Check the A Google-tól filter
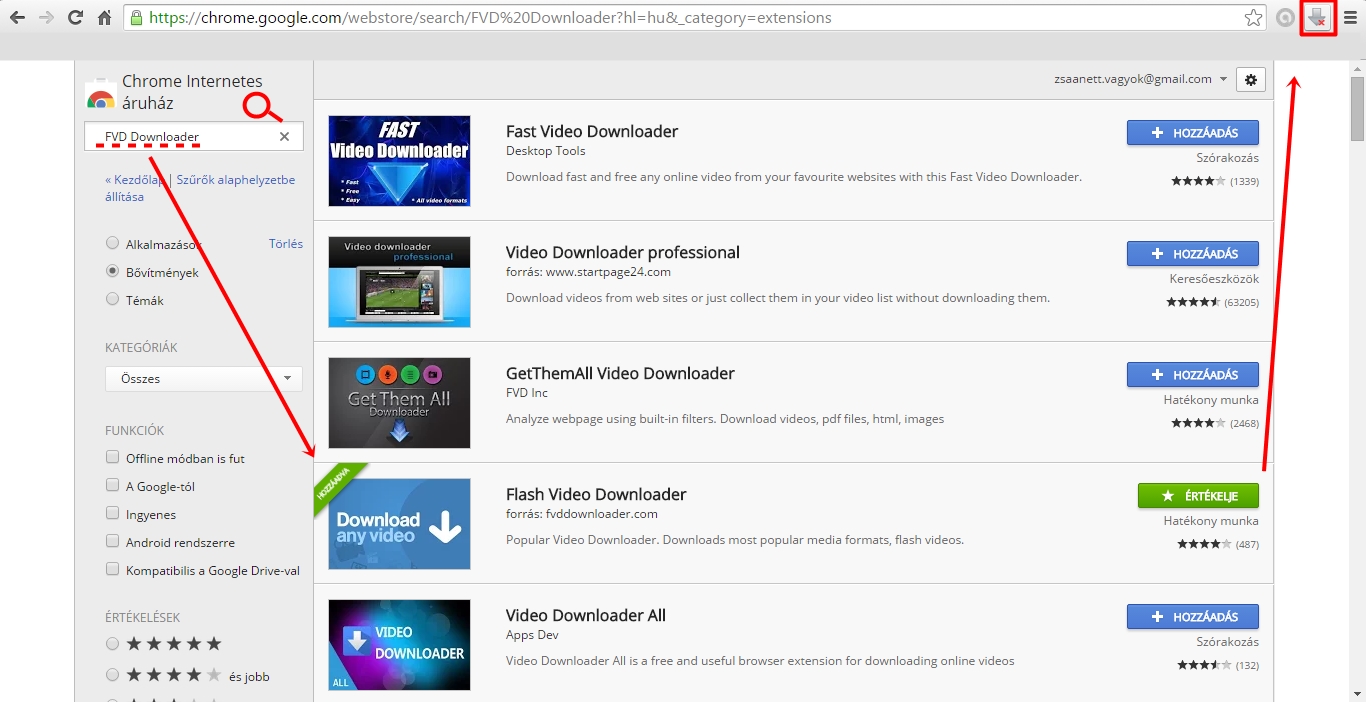 coord(112,485)
